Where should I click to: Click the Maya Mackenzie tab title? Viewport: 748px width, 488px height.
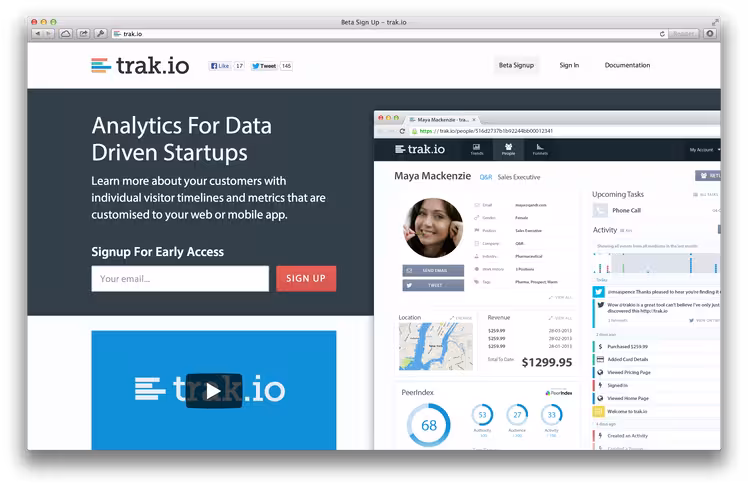tap(443, 120)
